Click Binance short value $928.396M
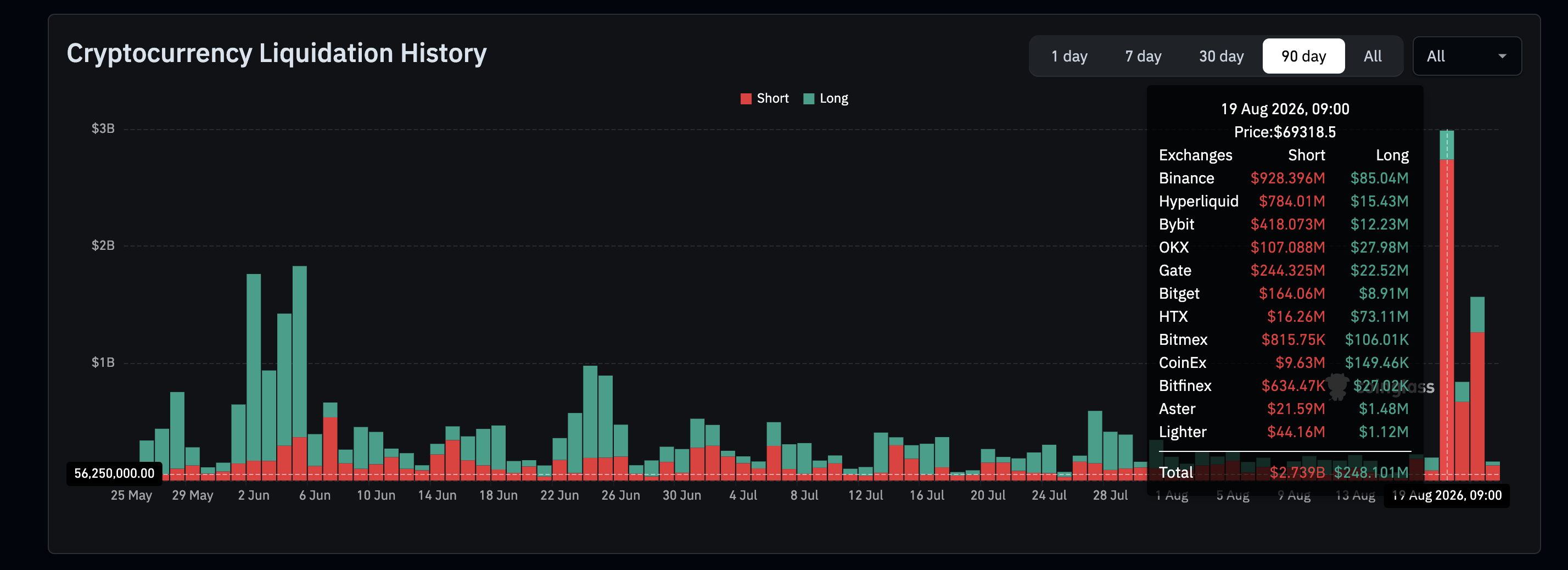 [x=1287, y=178]
